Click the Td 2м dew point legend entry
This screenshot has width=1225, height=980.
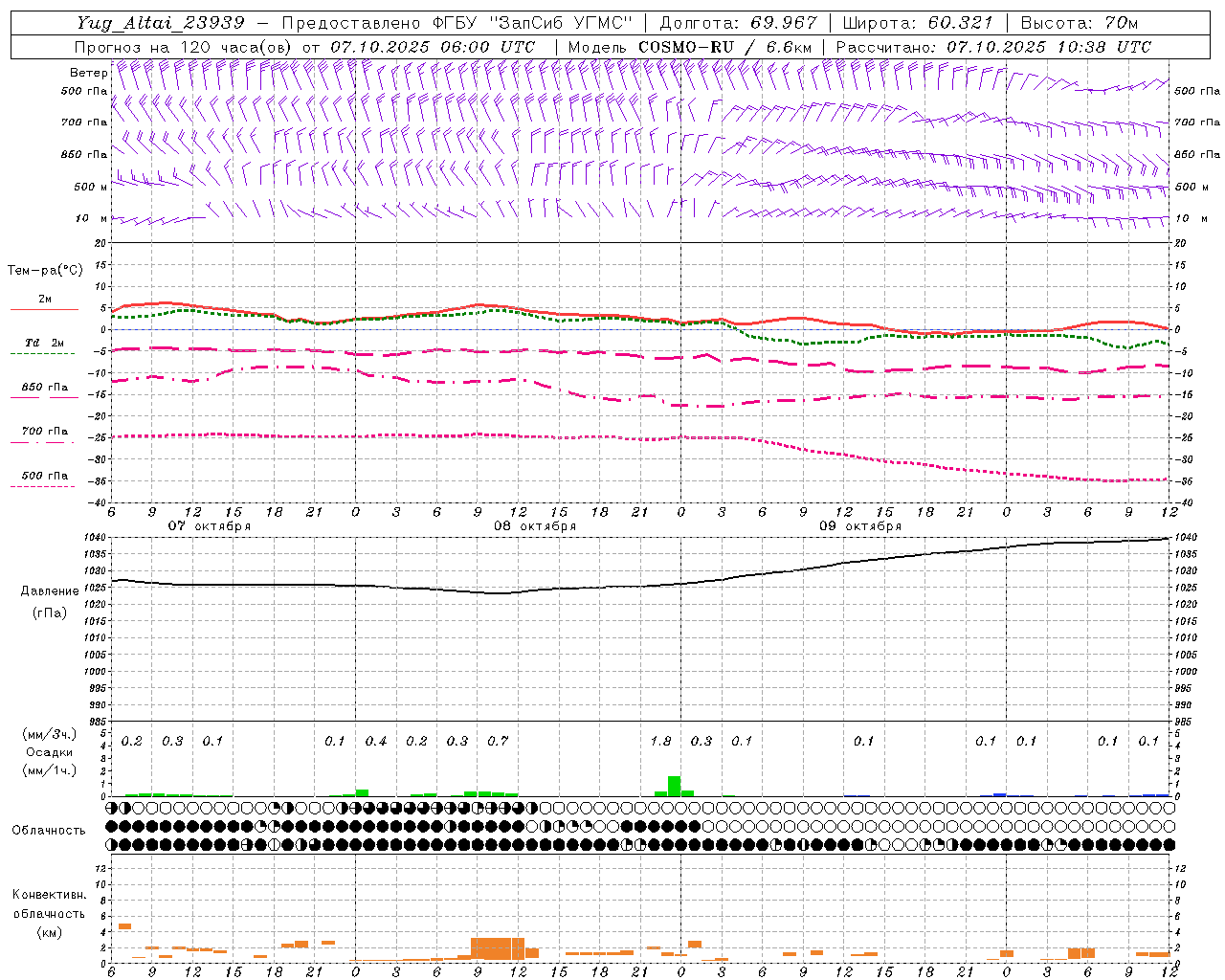(44, 345)
